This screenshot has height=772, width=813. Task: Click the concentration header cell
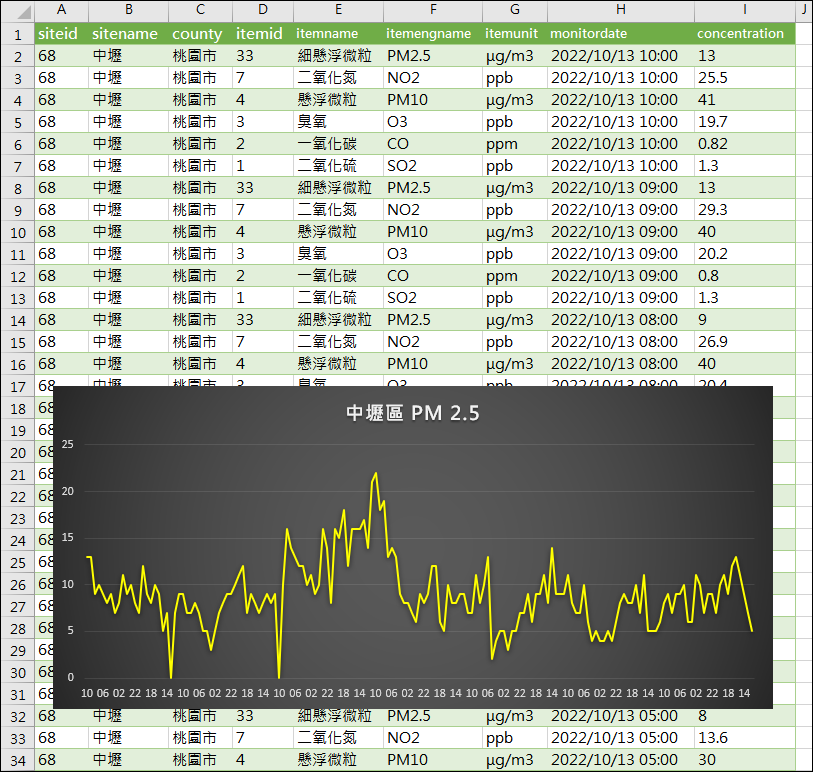point(745,34)
